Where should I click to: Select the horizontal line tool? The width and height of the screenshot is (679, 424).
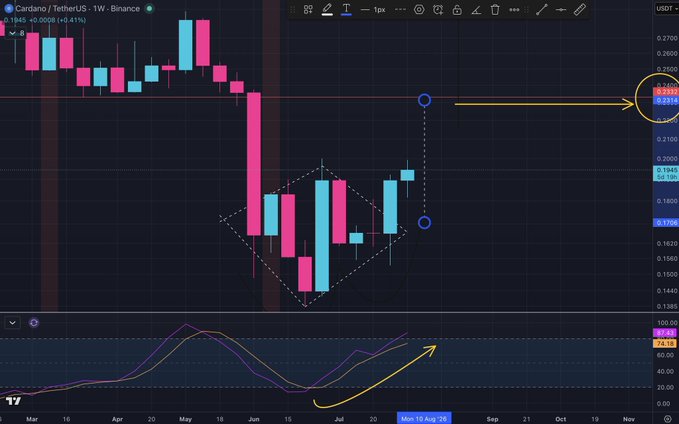[x=561, y=9]
